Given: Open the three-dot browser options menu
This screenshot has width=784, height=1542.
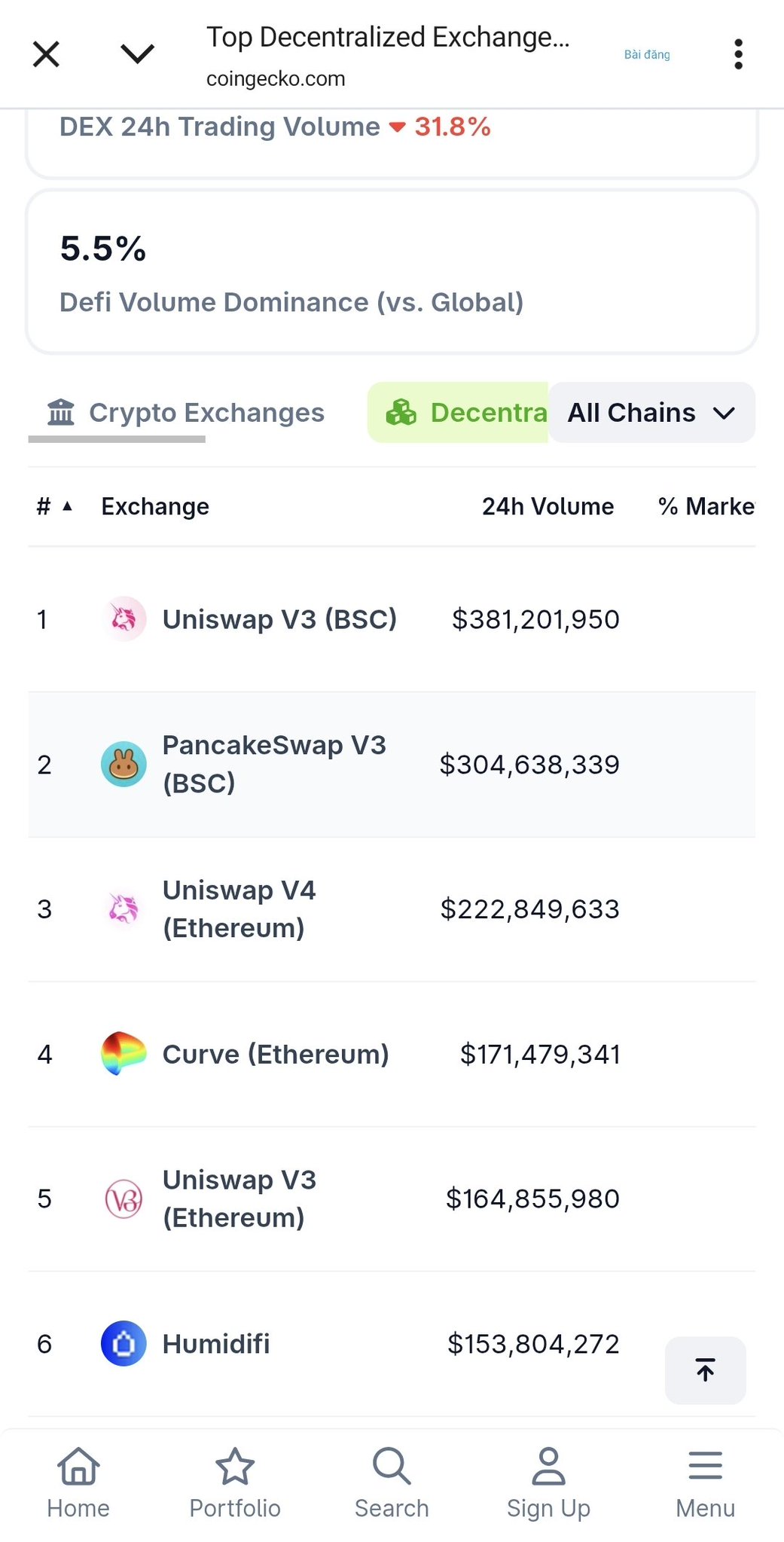Looking at the screenshot, I should 738,54.
